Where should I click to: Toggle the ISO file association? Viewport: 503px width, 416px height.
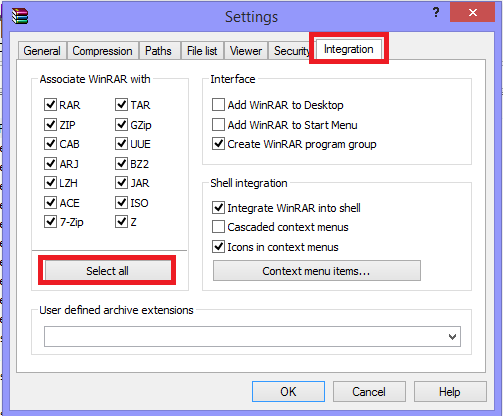pyautogui.click(x=121, y=202)
